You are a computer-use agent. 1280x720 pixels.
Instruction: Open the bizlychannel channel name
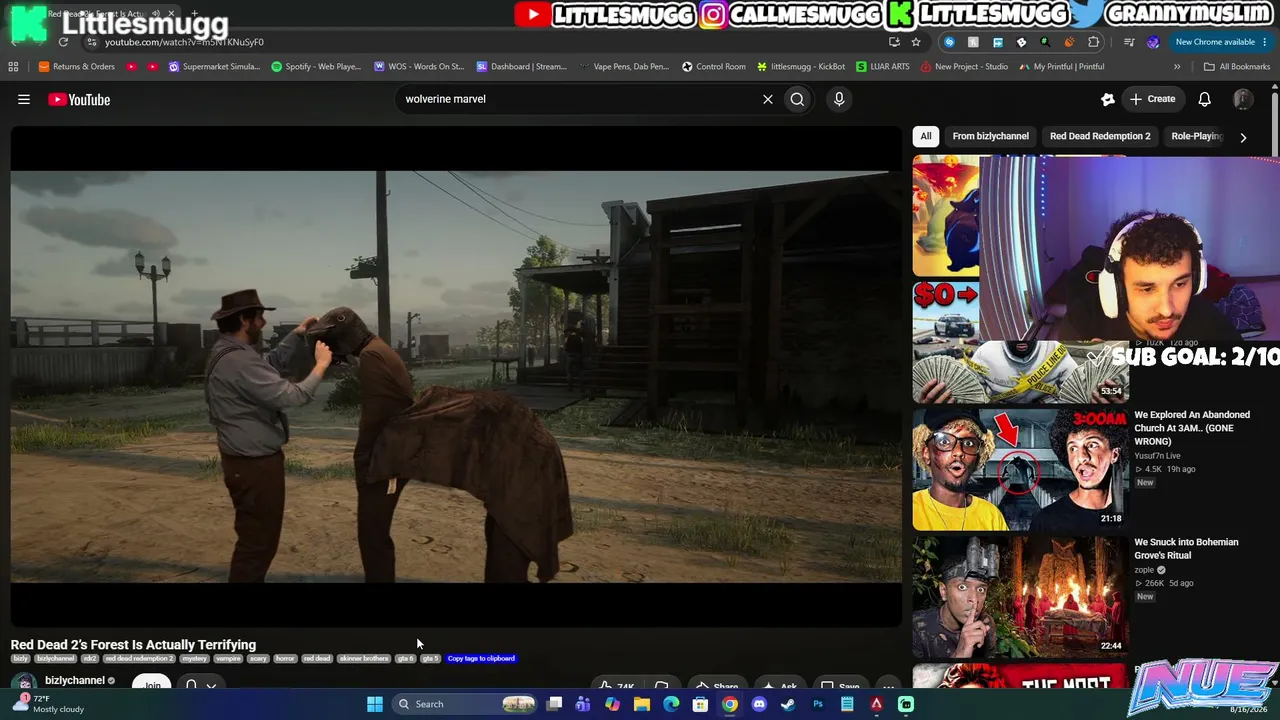[75, 681]
